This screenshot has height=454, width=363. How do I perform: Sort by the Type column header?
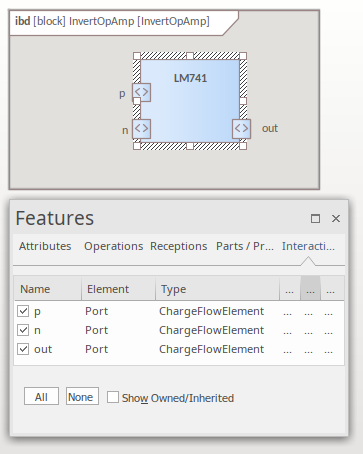(217, 289)
